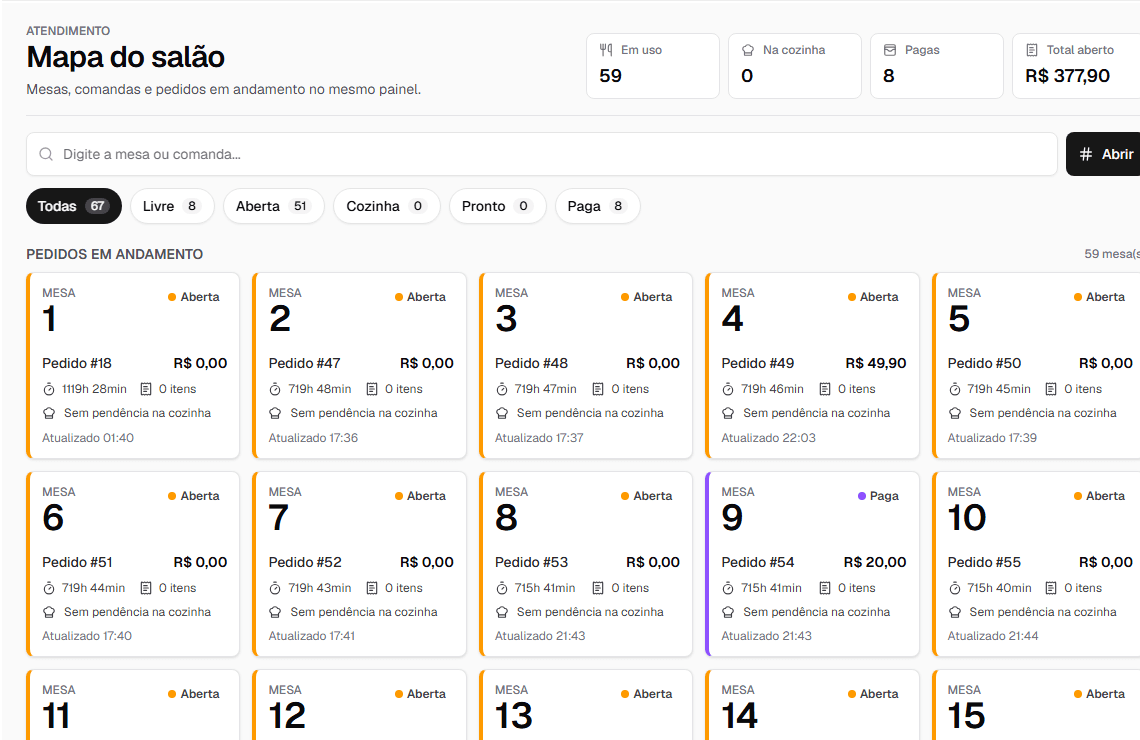Open the Mesa 12 card
The height and width of the screenshot is (740, 1140).
[359, 705]
